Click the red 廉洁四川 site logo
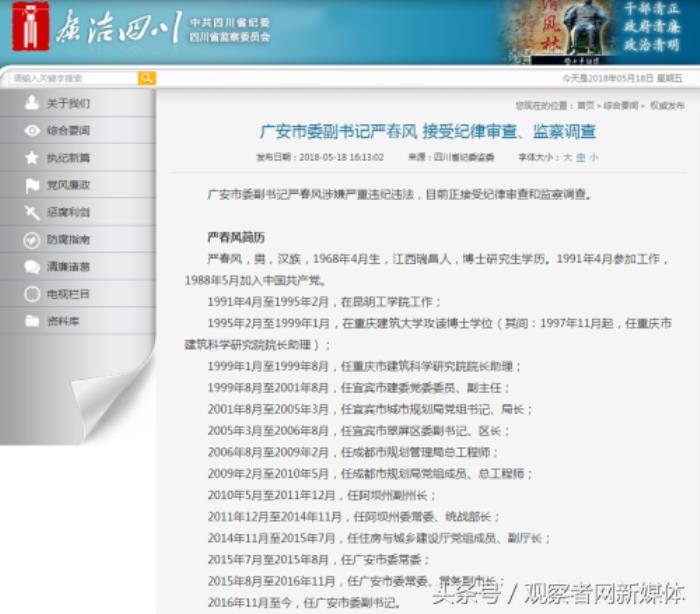 [x=30, y=28]
